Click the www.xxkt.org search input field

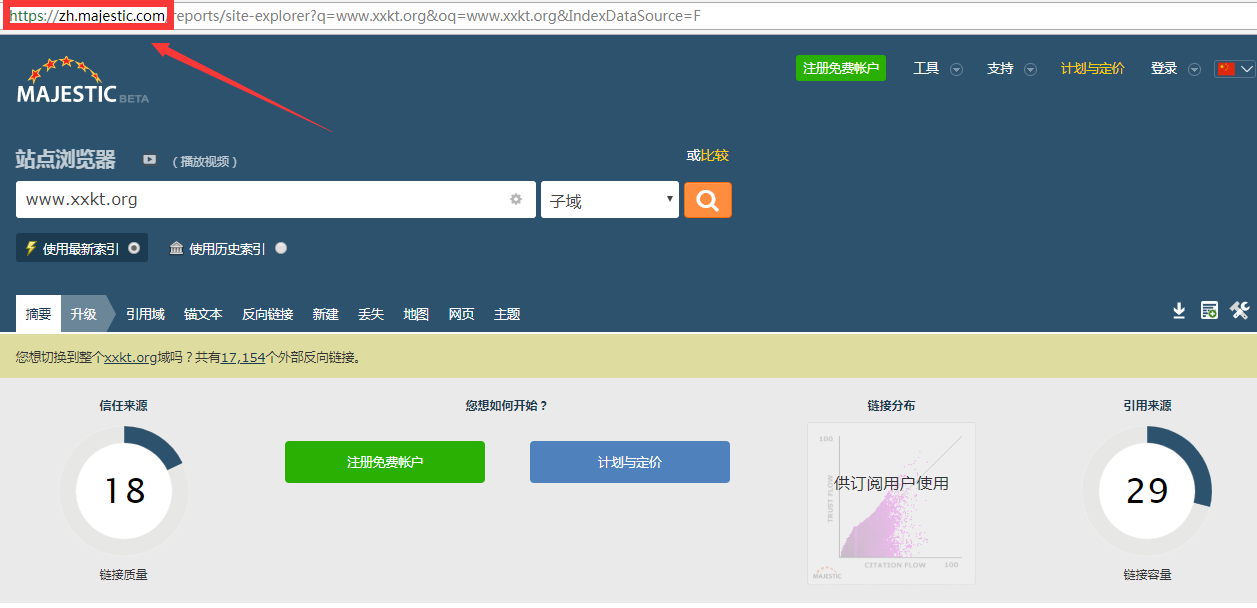(278, 199)
